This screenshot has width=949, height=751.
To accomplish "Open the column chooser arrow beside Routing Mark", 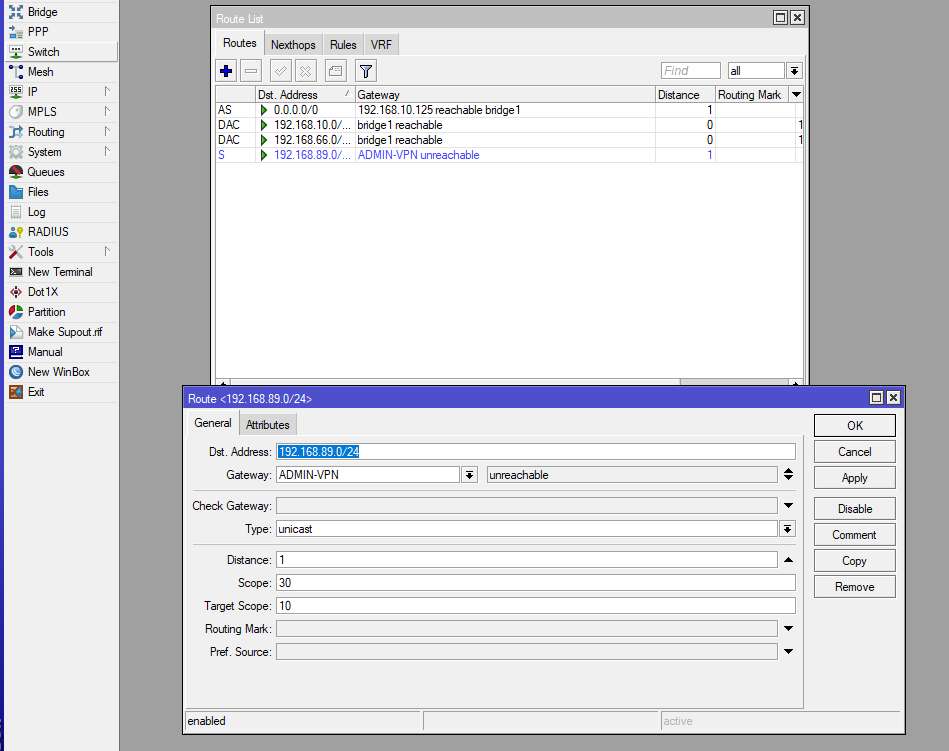I will pos(796,94).
